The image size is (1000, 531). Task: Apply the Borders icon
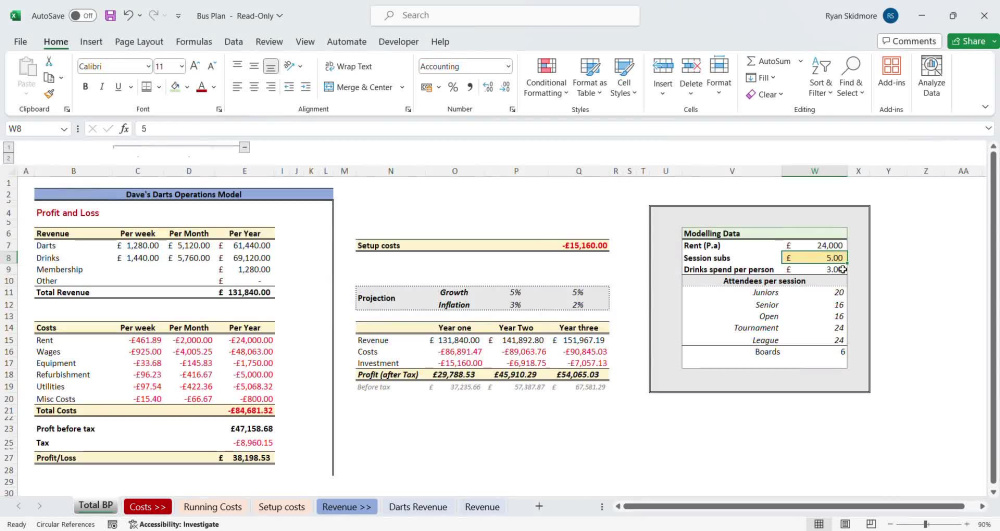click(146, 87)
